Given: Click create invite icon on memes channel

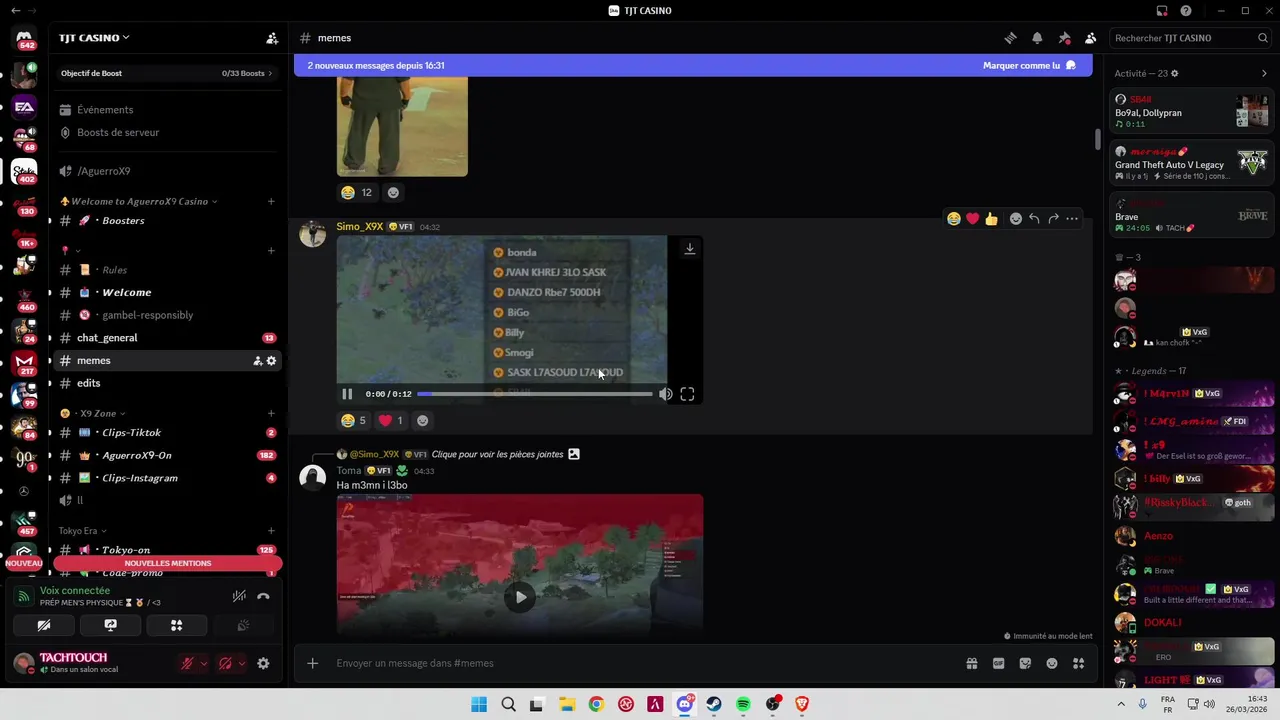Looking at the screenshot, I should click(x=257, y=361).
